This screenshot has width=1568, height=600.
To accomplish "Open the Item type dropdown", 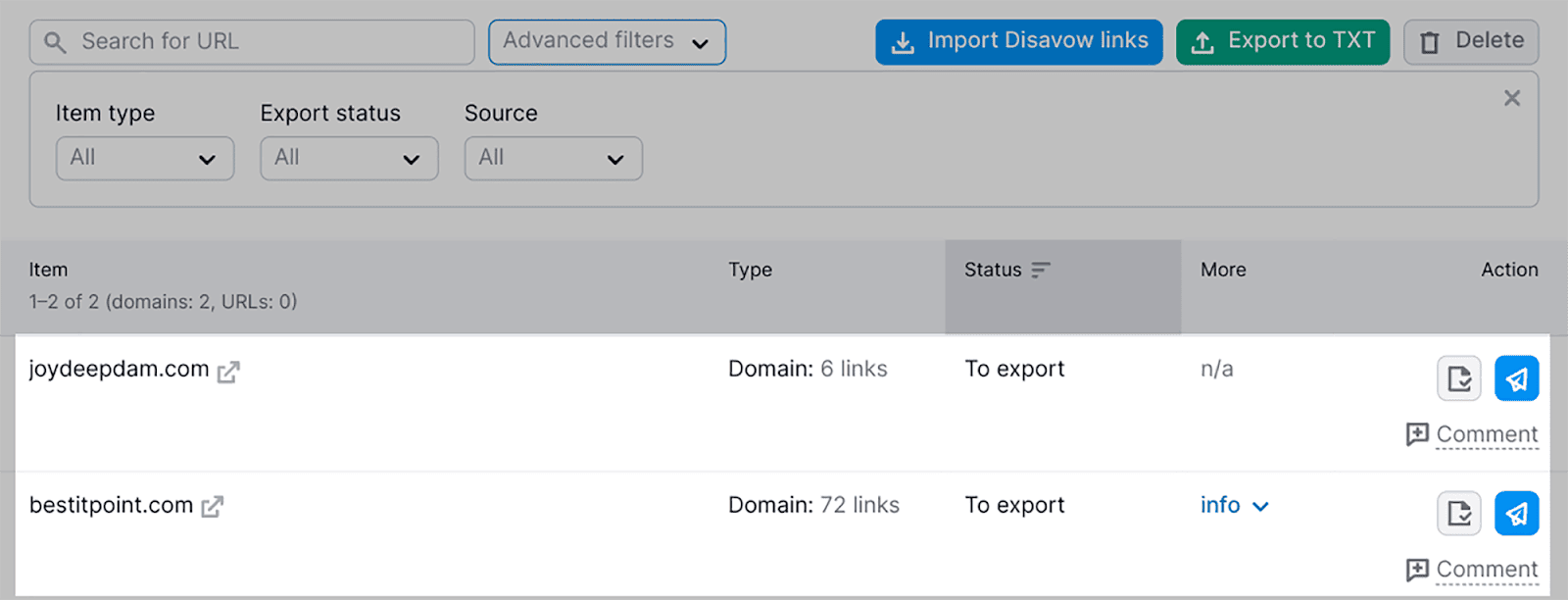I will pos(145,159).
